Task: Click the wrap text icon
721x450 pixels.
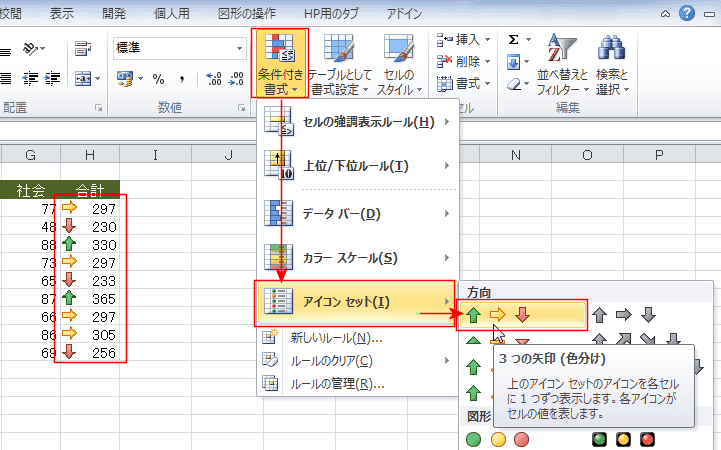Action: coord(83,48)
